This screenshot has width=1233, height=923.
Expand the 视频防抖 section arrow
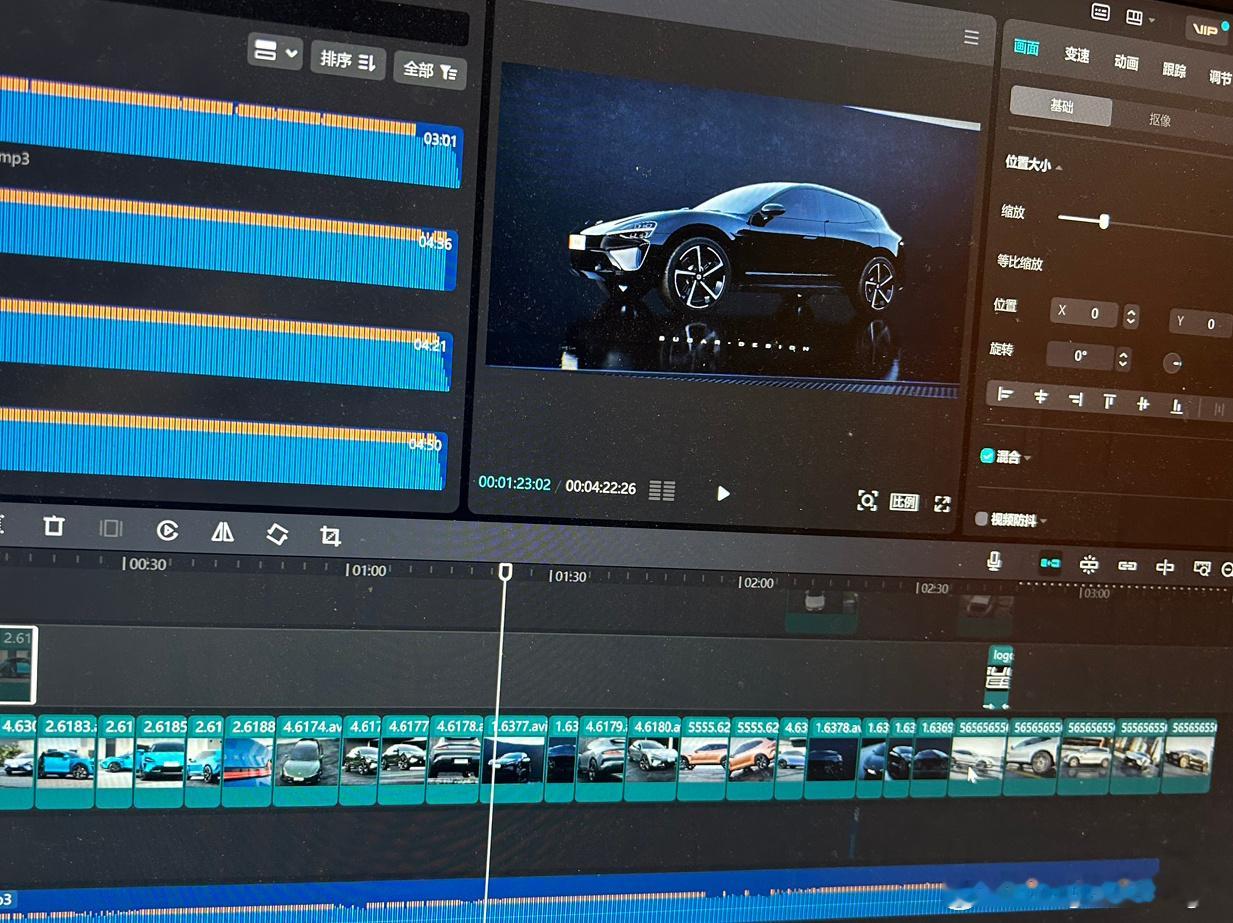(x=1043, y=521)
